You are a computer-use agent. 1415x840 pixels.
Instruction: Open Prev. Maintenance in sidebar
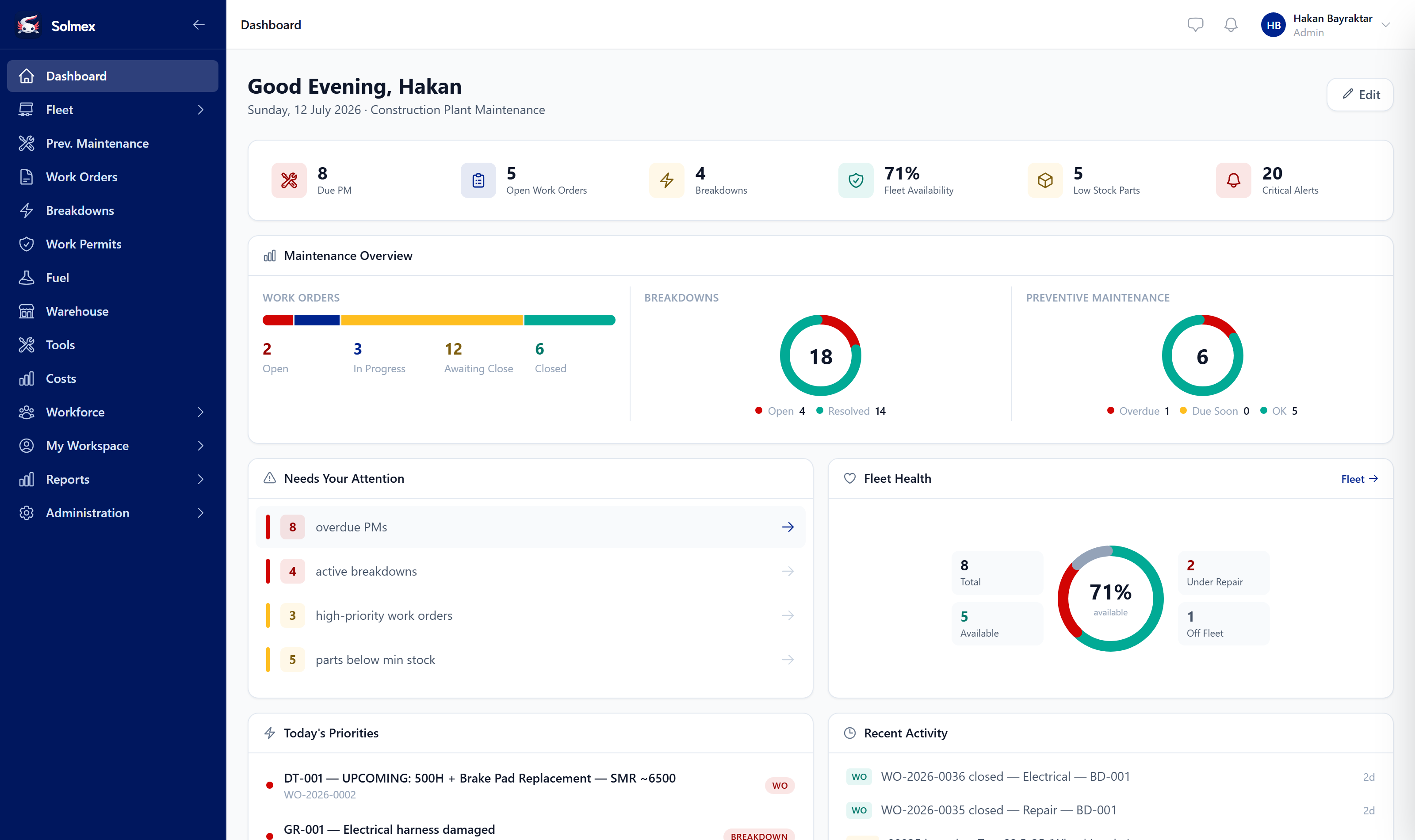click(112, 143)
